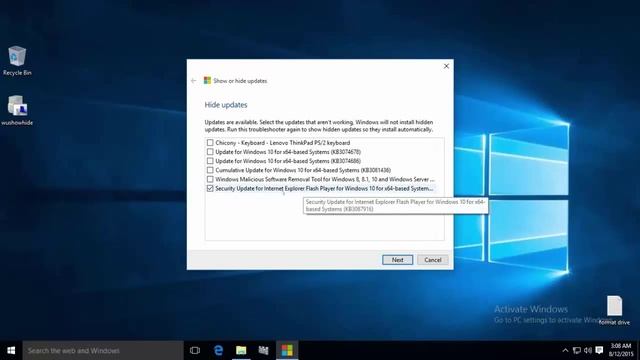Click the Next button
The width and height of the screenshot is (640, 360).
[398, 260]
